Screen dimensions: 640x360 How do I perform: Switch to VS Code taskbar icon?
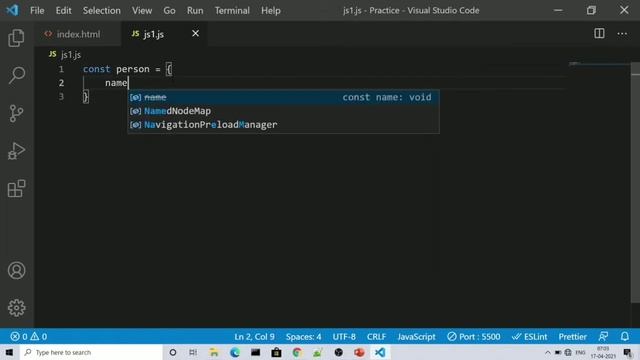pyautogui.click(x=380, y=352)
